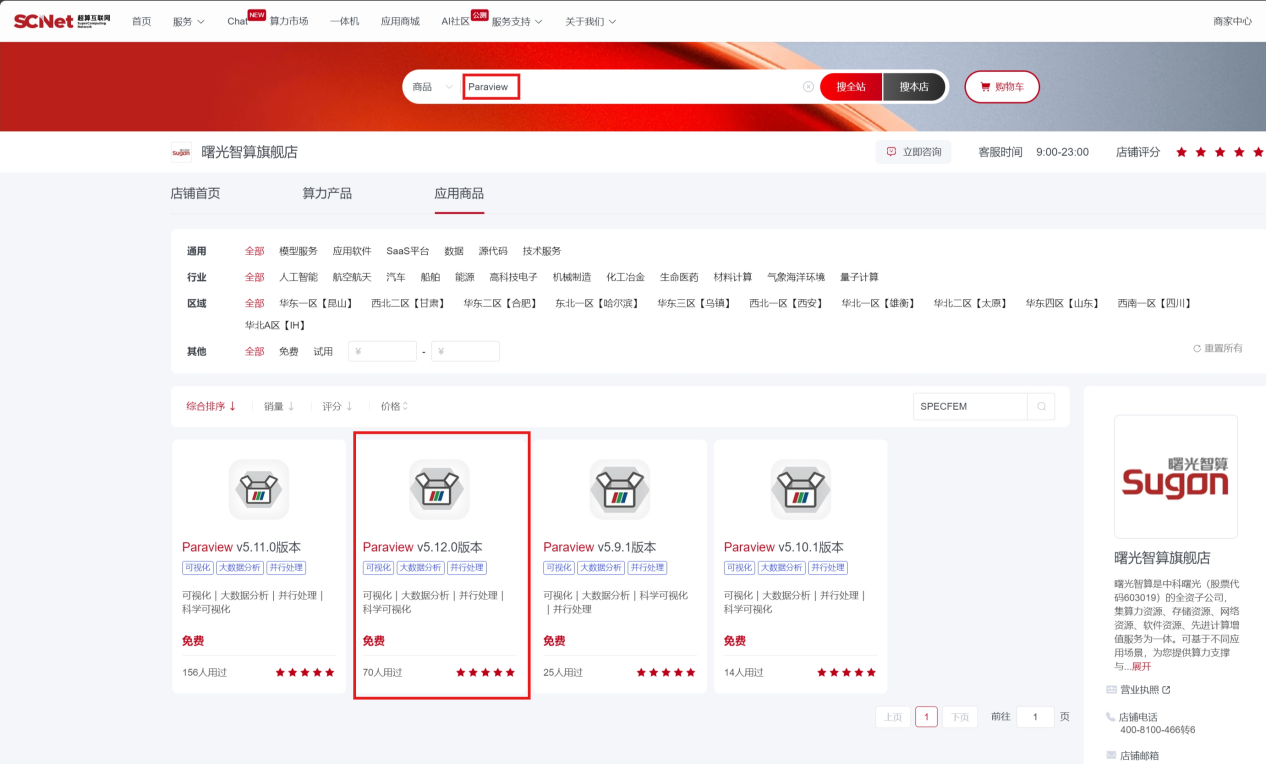Click the 立即咨询 consult button
Screen dimensions: 1266x764
click(x=914, y=152)
